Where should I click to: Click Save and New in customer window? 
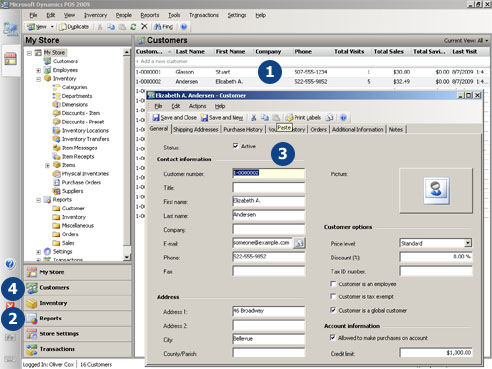222,118
